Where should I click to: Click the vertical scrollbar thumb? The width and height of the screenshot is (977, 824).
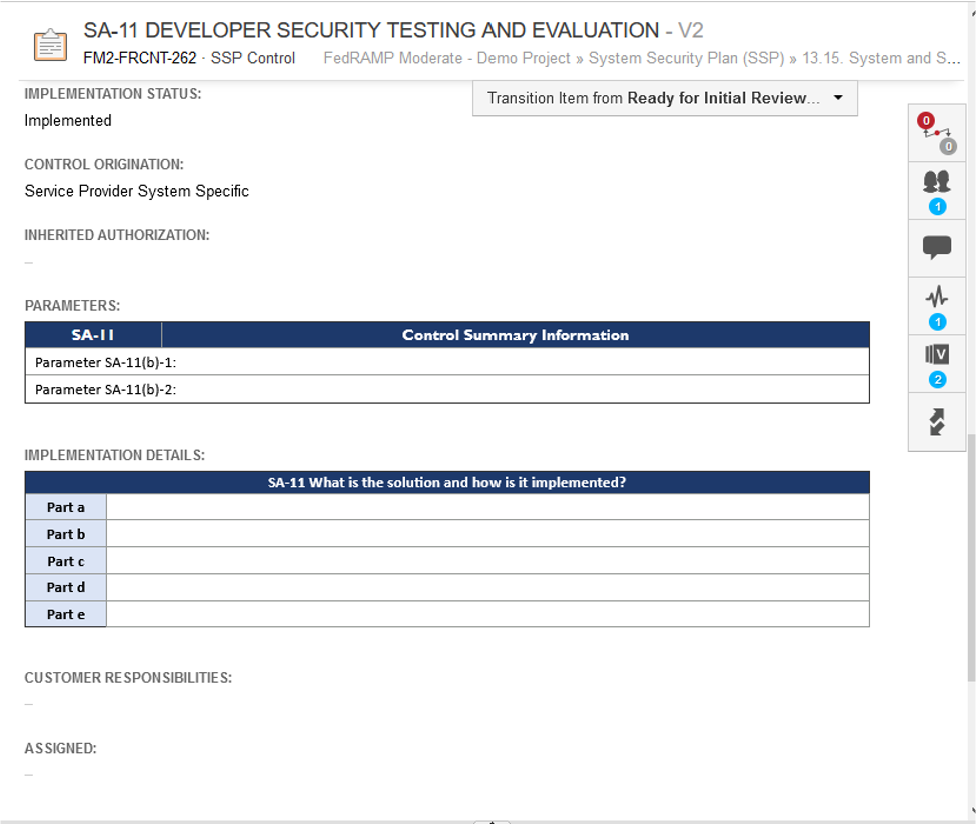970,555
